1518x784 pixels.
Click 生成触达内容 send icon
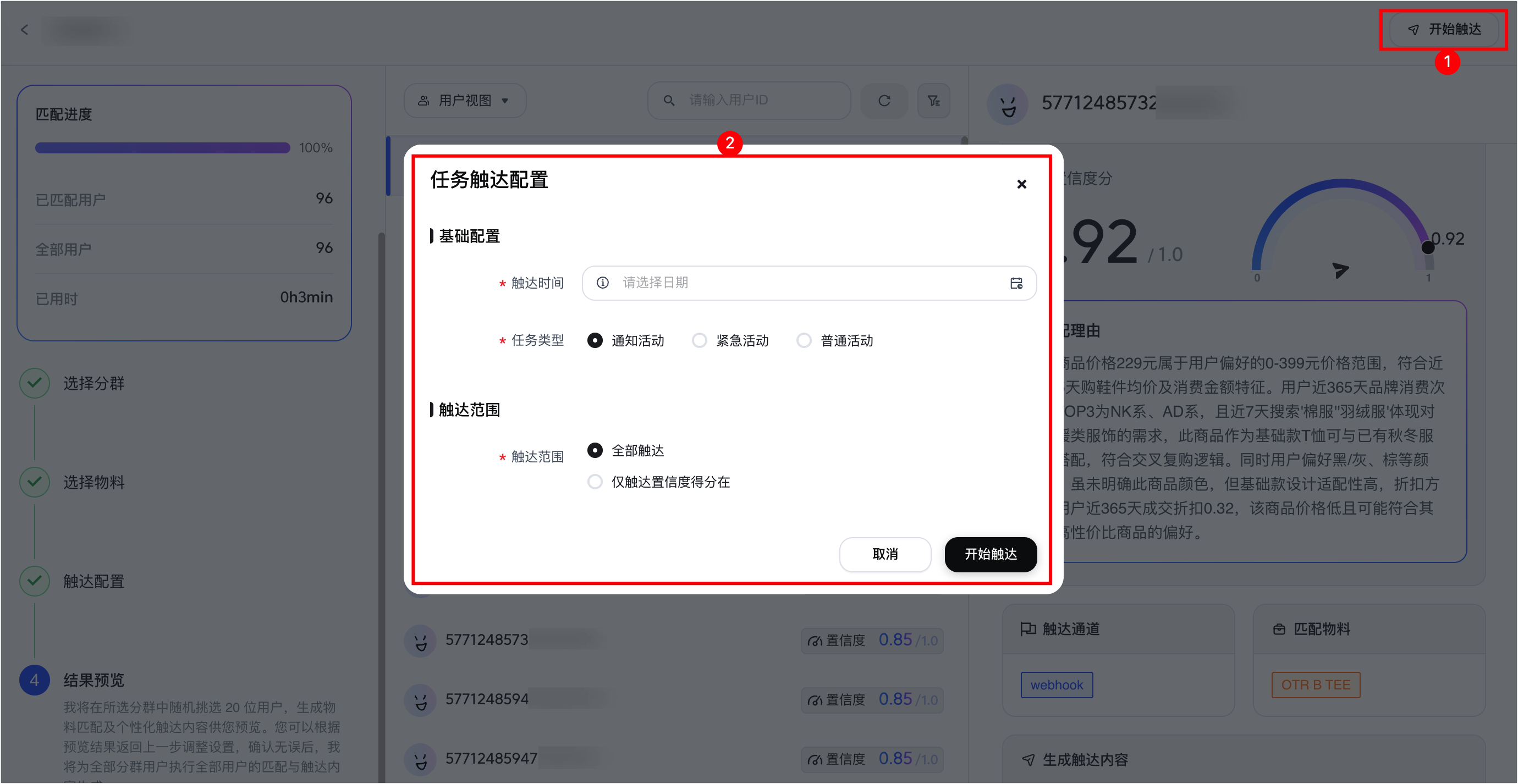1028,760
